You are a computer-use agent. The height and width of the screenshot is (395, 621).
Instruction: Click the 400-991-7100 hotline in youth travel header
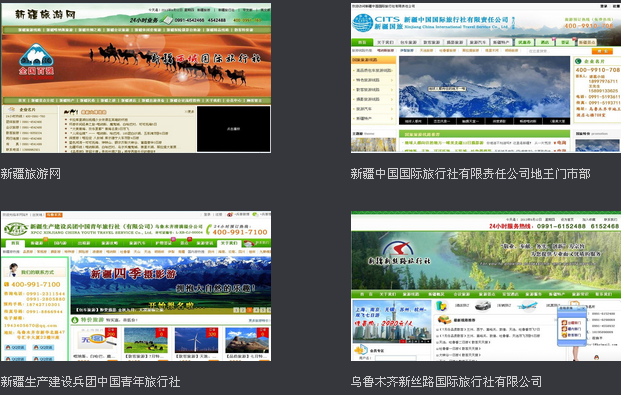pyautogui.click(x=240, y=232)
